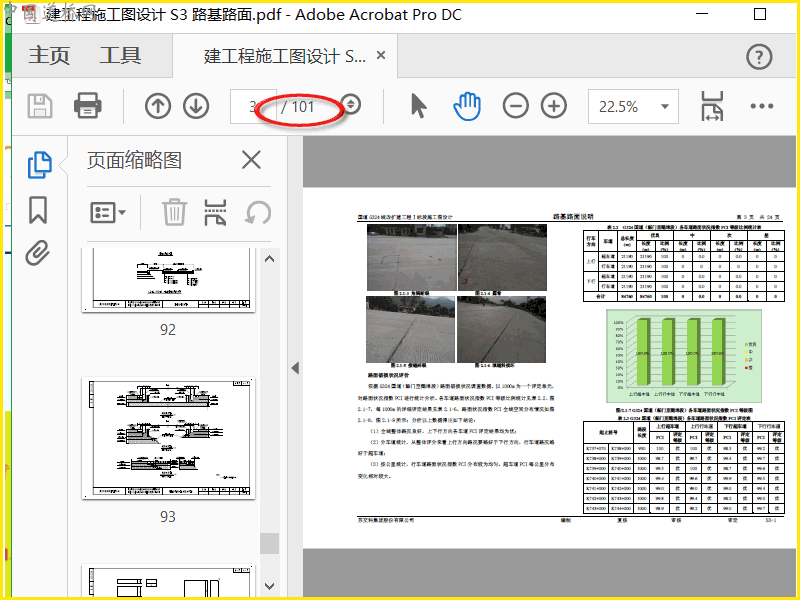Click the 页面缩略图 panel title
Viewport: 800px width, 600px height.
(x=135, y=160)
